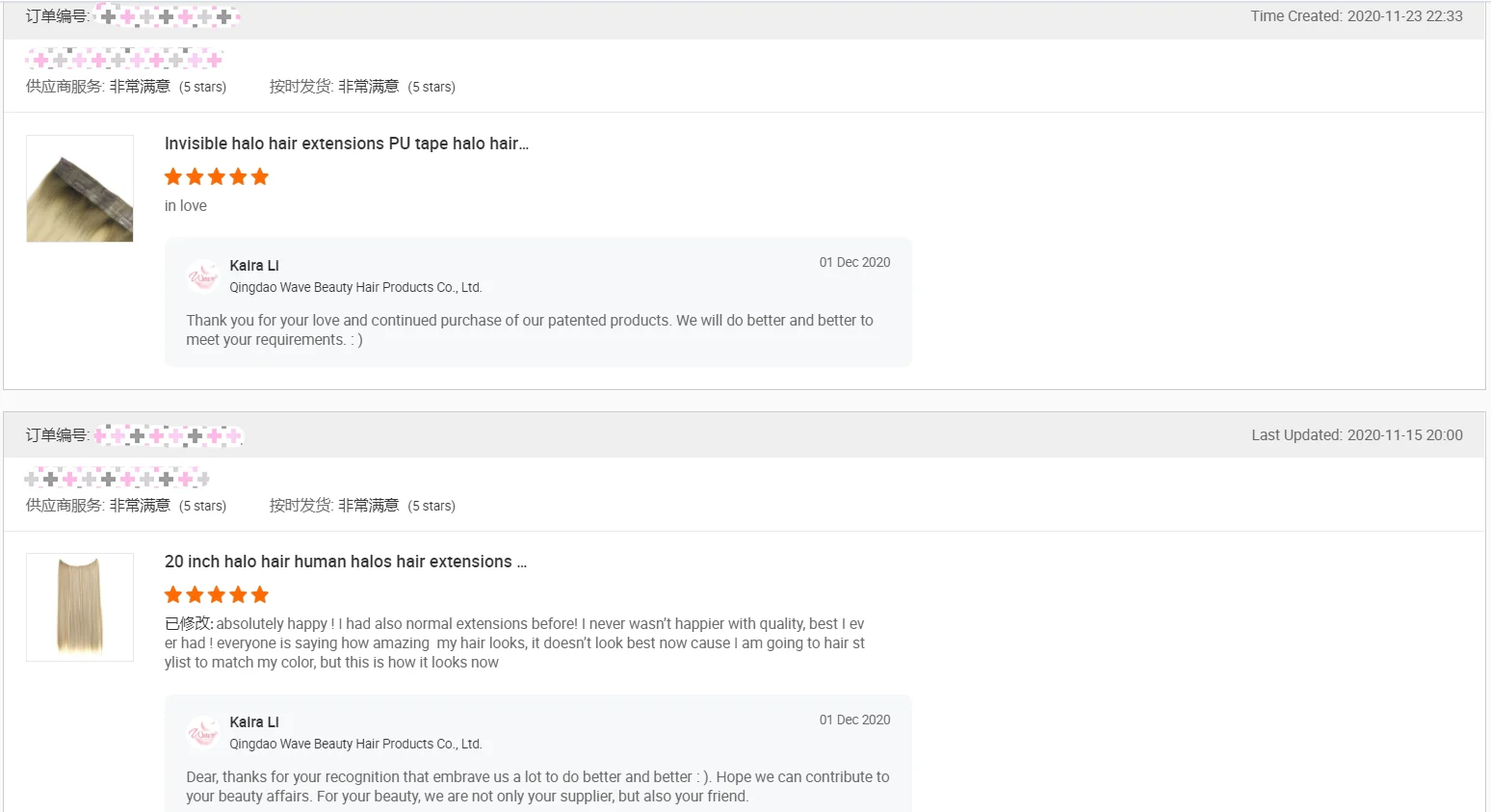The image size is (1491, 812).
Task: Click the blurred order number beside Last Updated header
Action: [168, 436]
